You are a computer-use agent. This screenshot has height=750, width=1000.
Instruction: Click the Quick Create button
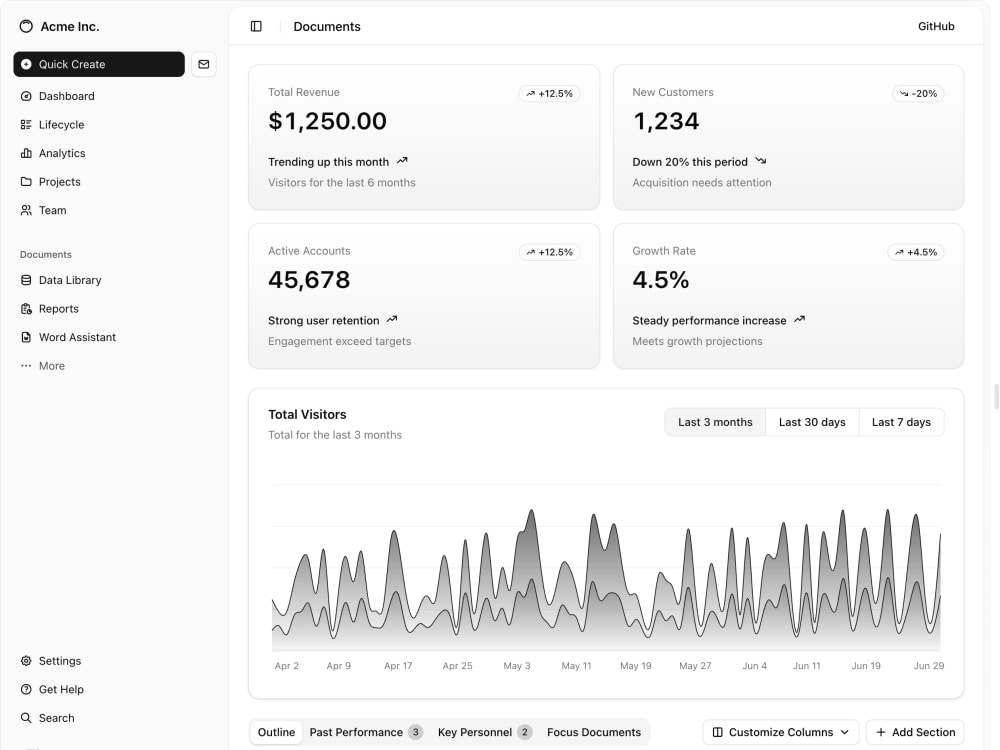click(x=99, y=64)
